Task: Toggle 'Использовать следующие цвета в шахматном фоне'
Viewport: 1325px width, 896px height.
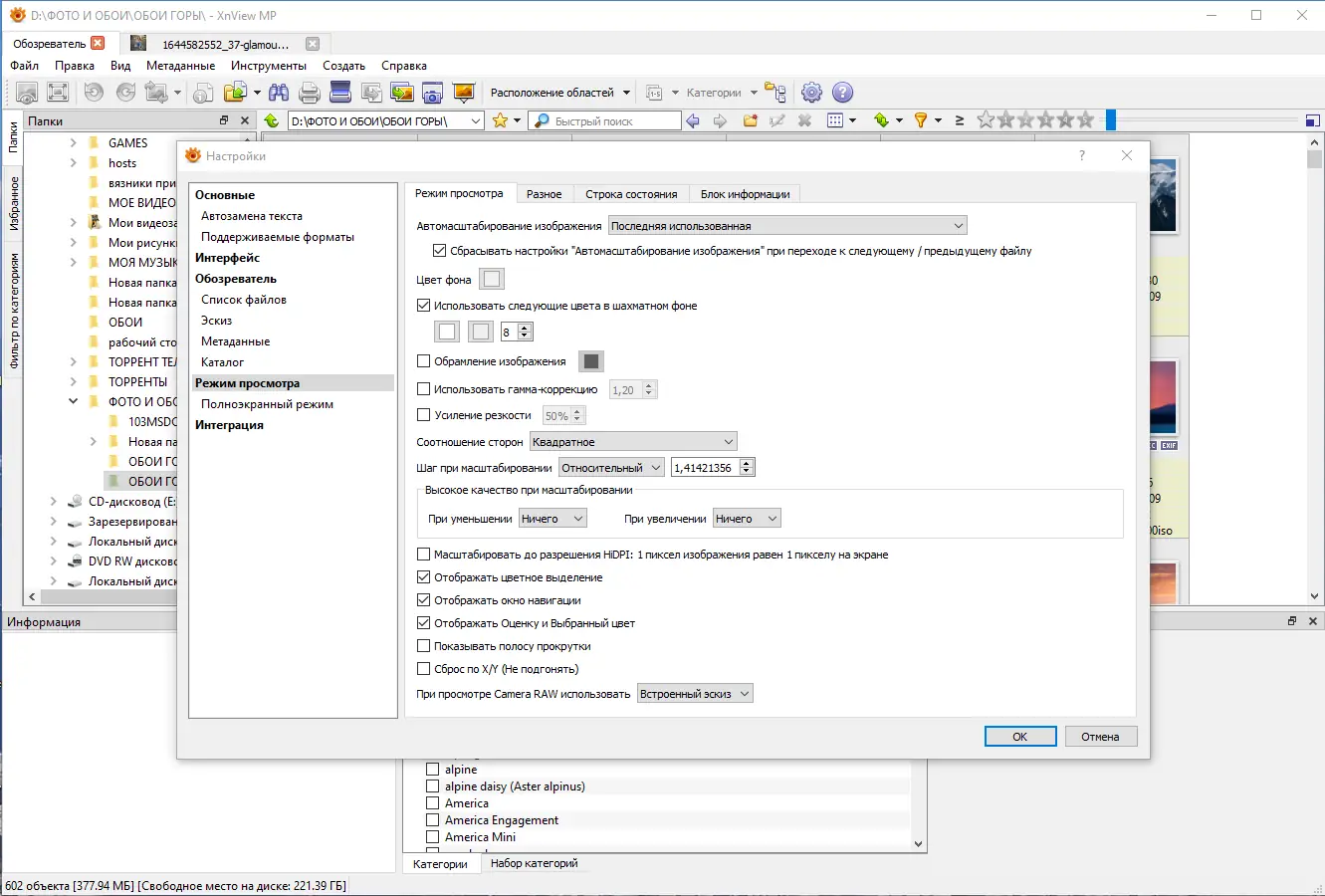Action: click(x=423, y=306)
